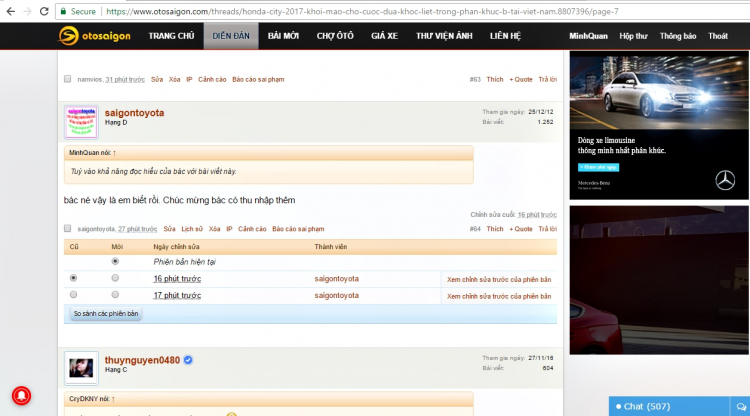This screenshot has width=750, height=416.
Task: Click Thoát to log out
Action: (718, 36)
